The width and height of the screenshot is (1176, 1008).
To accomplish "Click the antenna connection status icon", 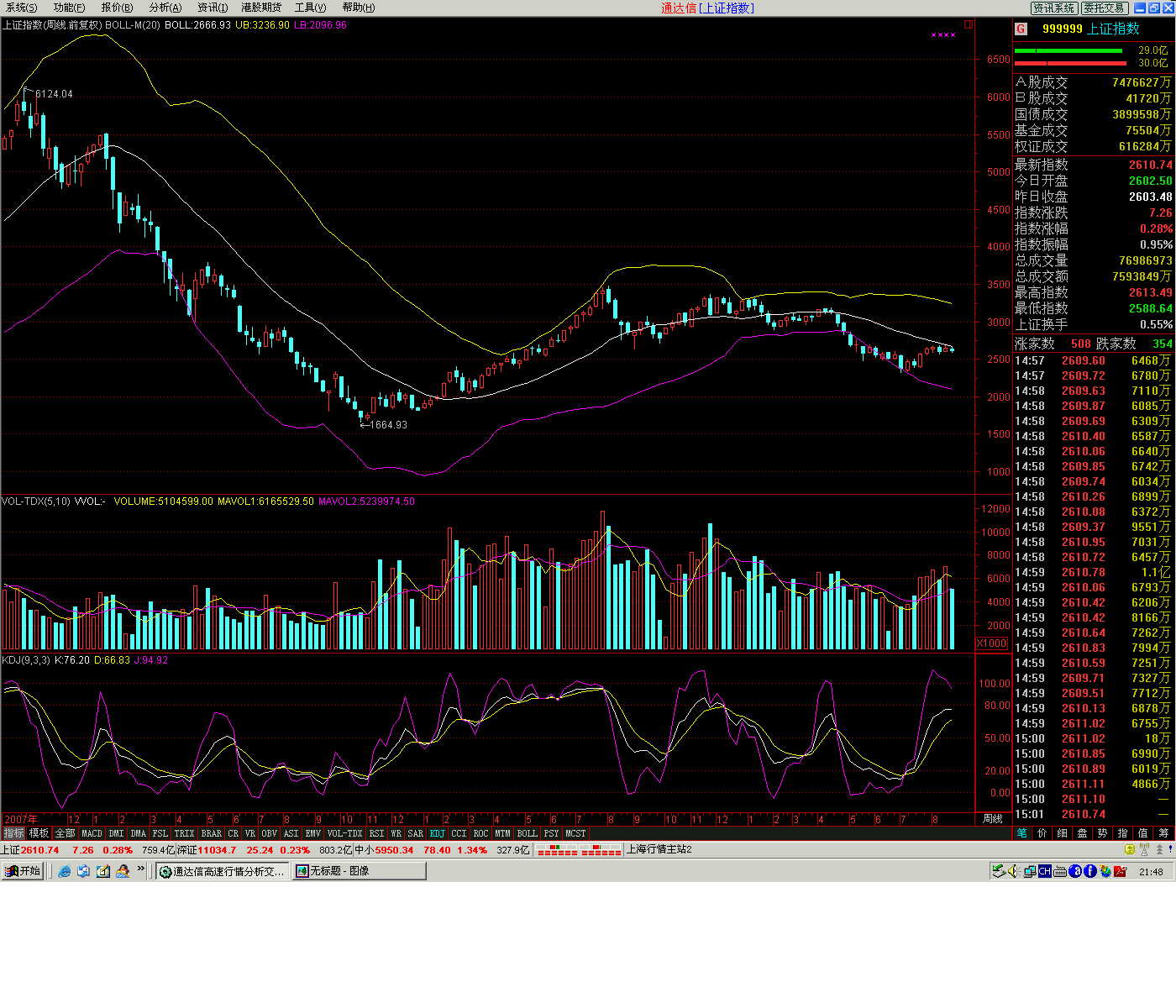I will tap(1145, 849).
